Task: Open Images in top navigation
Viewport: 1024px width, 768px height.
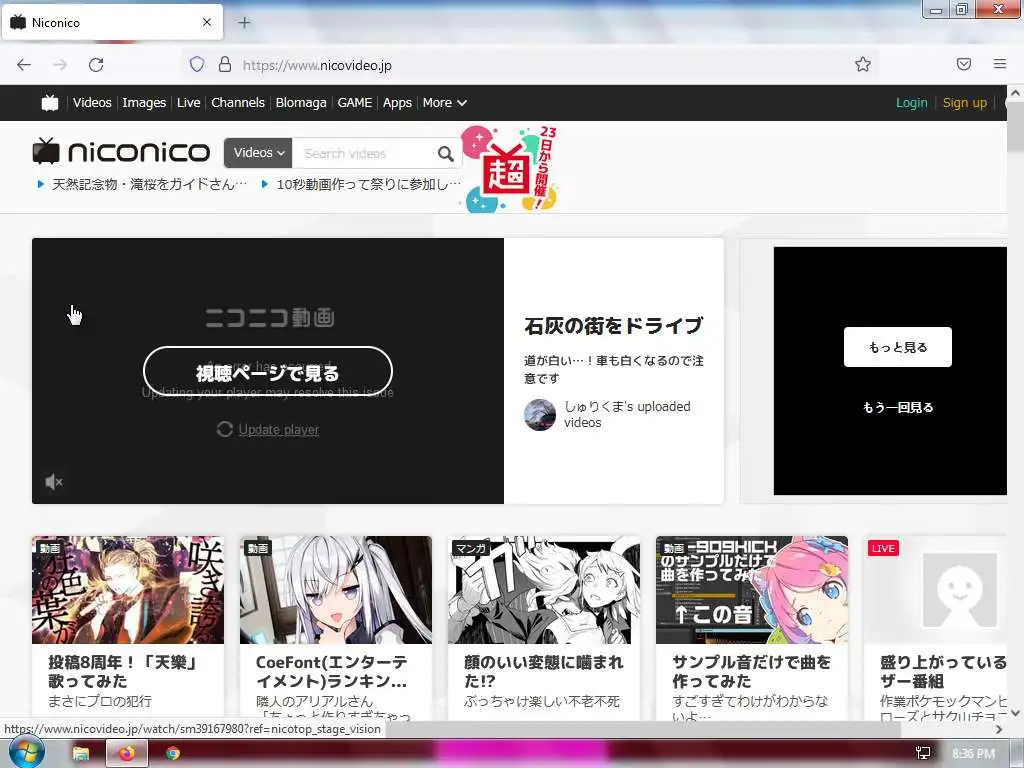Action: coord(144,103)
